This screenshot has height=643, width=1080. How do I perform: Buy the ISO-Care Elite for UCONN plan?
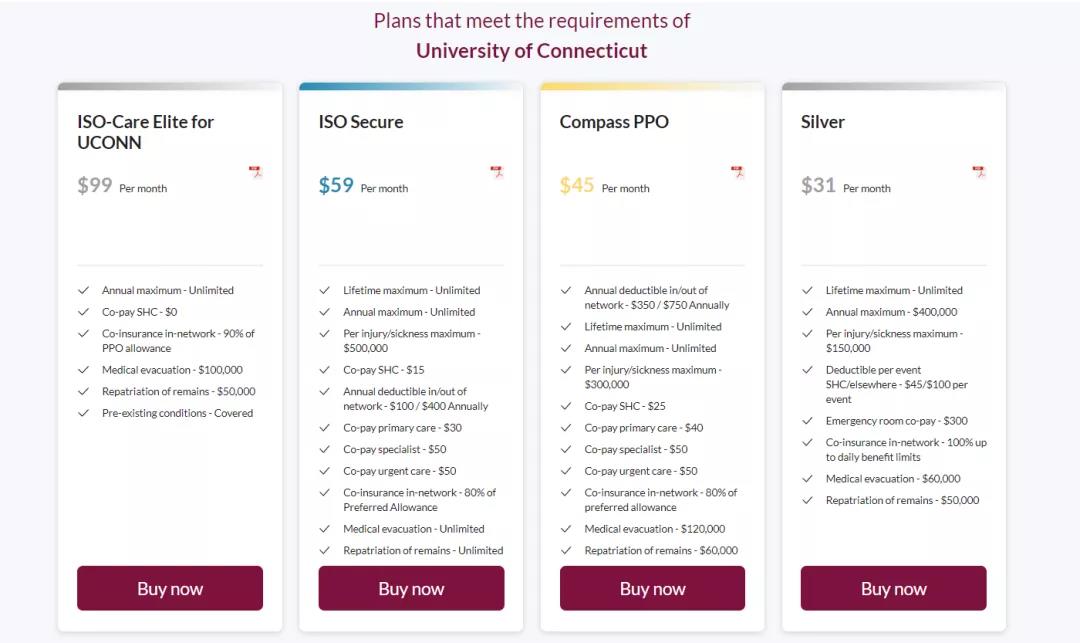coord(170,588)
